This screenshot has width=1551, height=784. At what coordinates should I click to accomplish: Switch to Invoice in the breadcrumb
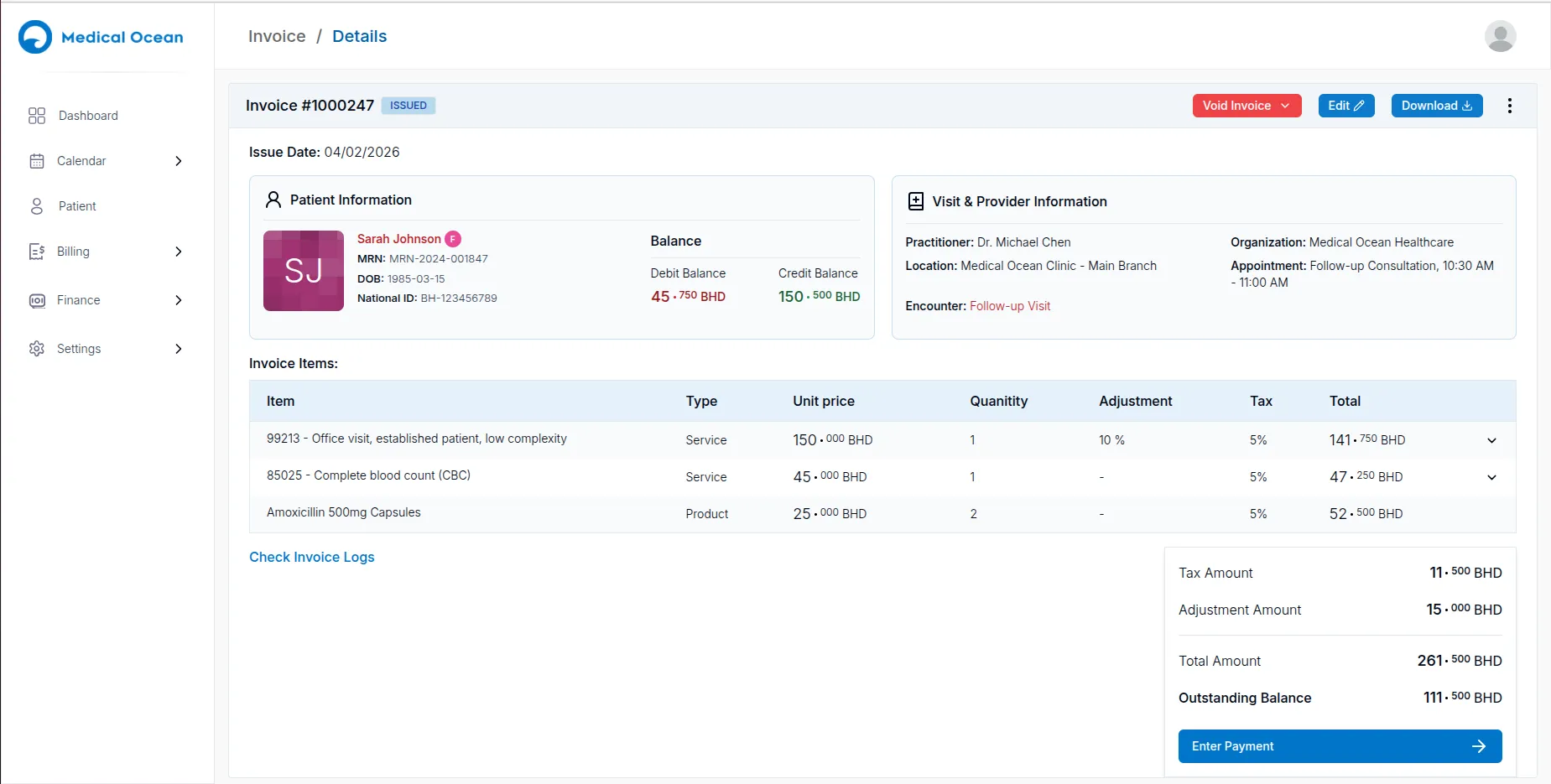coord(276,36)
